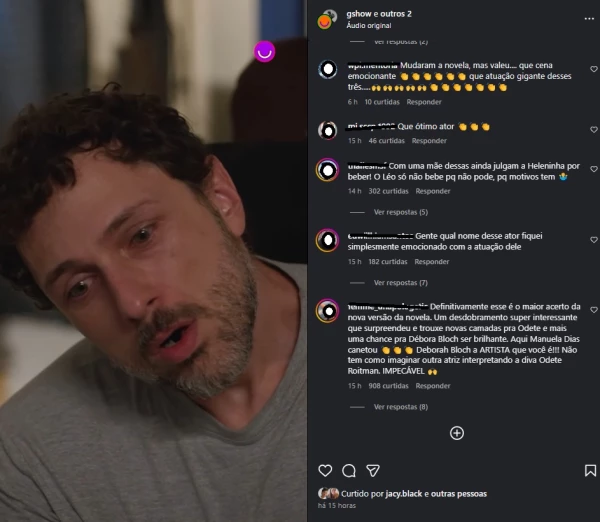Load more comments with the plus circle
Viewport: 600px width, 522px height.
tap(457, 433)
